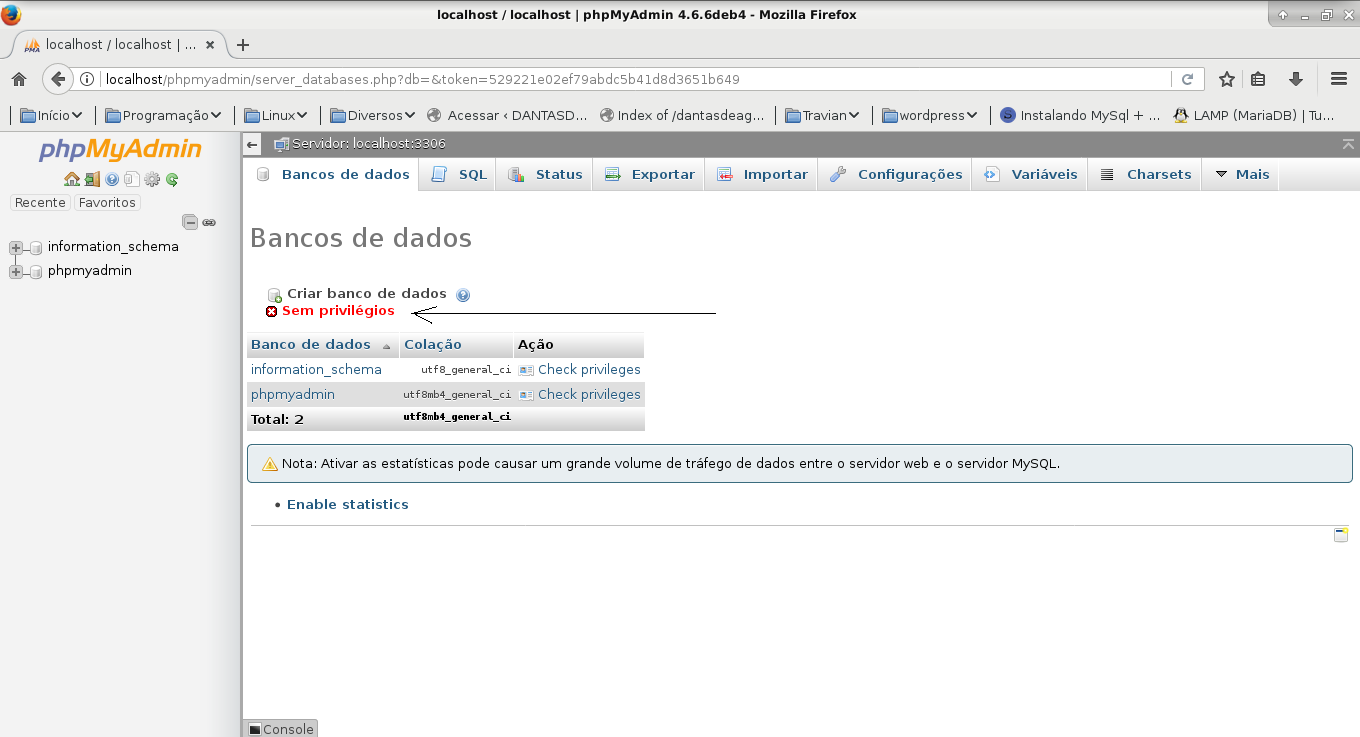Open Acessar ‹ DANTASD bookmark
Viewport: 1360px width, 737px height.
pyautogui.click(x=507, y=115)
